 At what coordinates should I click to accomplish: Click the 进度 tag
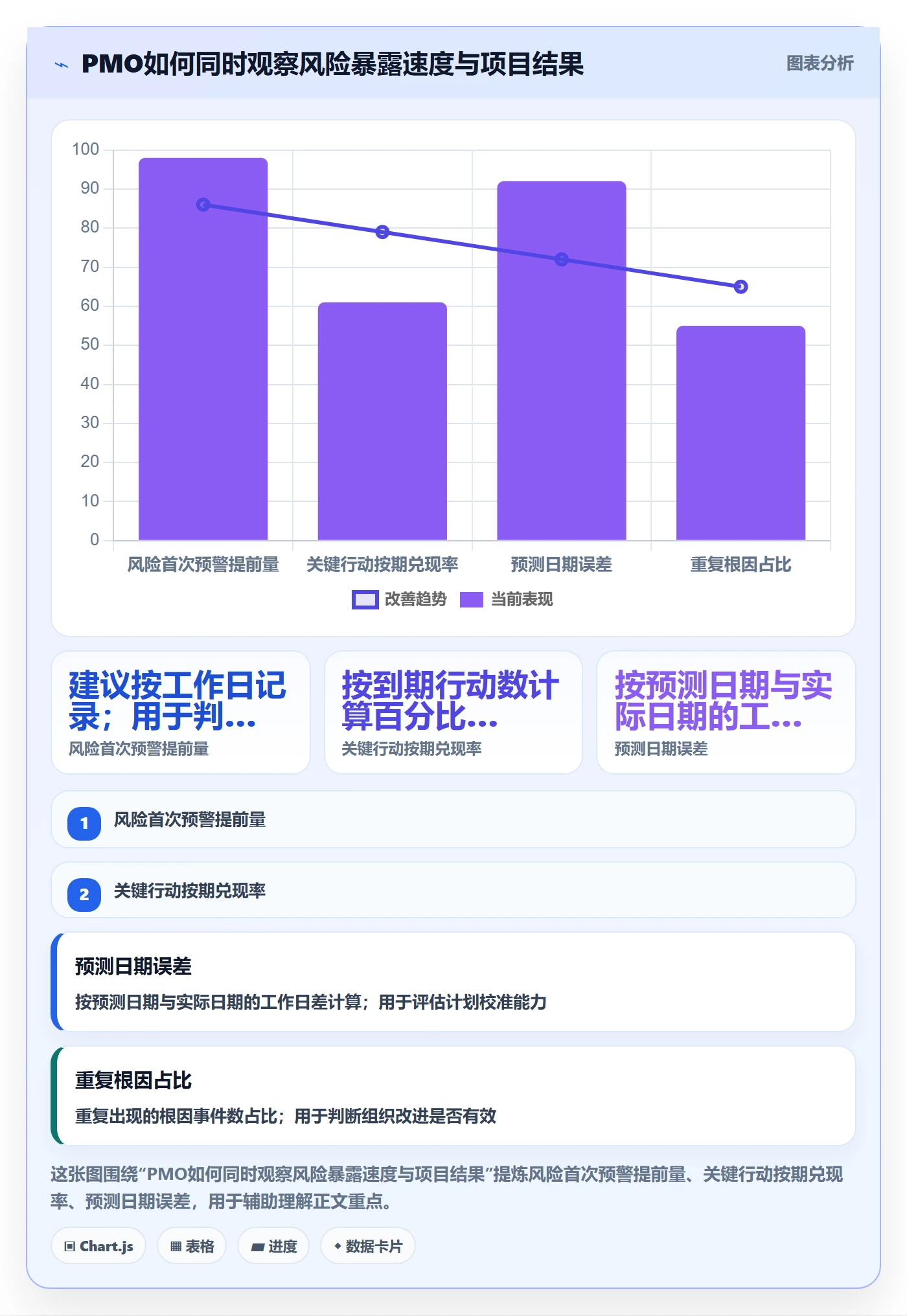click(273, 1246)
